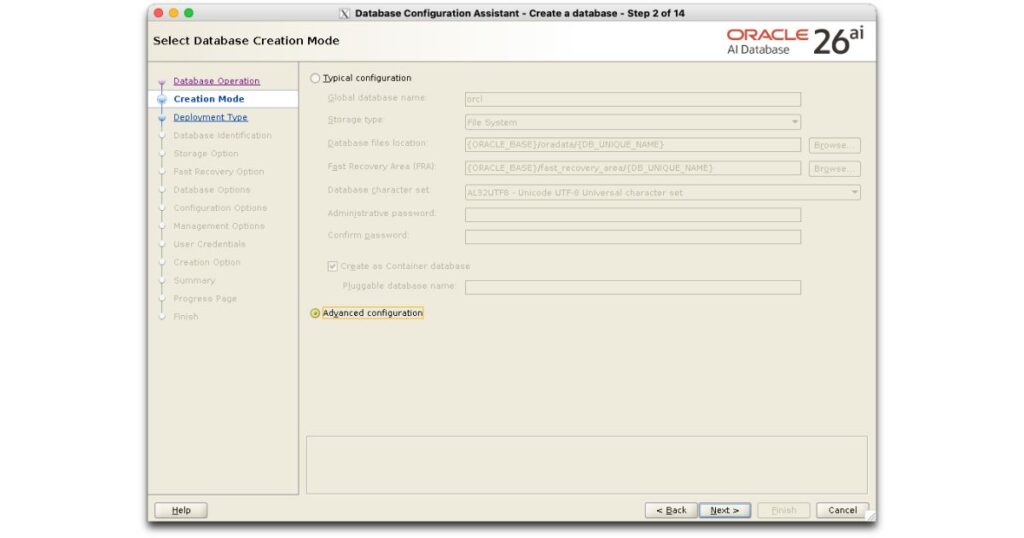This screenshot has width=1024, height=538.
Task: Click the Management Options step
Action: coord(219,226)
